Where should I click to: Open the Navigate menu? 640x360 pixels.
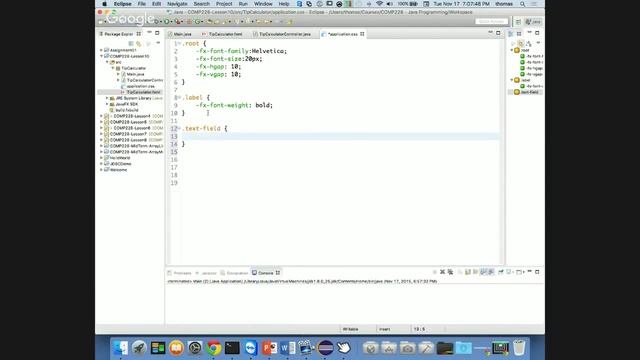tap(177, 4)
